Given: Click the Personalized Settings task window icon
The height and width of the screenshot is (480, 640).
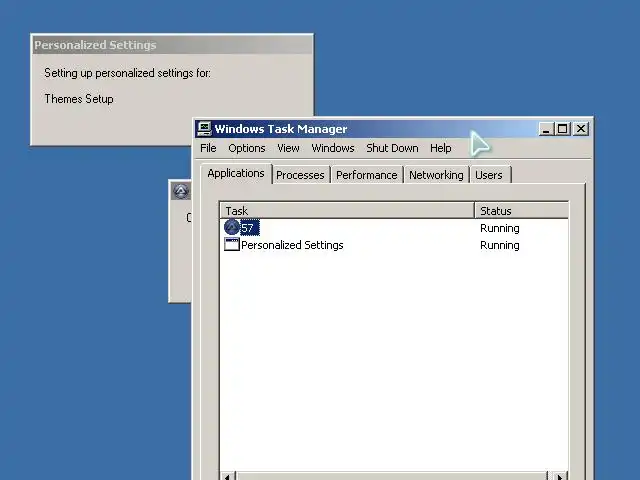Looking at the screenshot, I should tap(231, 244).
